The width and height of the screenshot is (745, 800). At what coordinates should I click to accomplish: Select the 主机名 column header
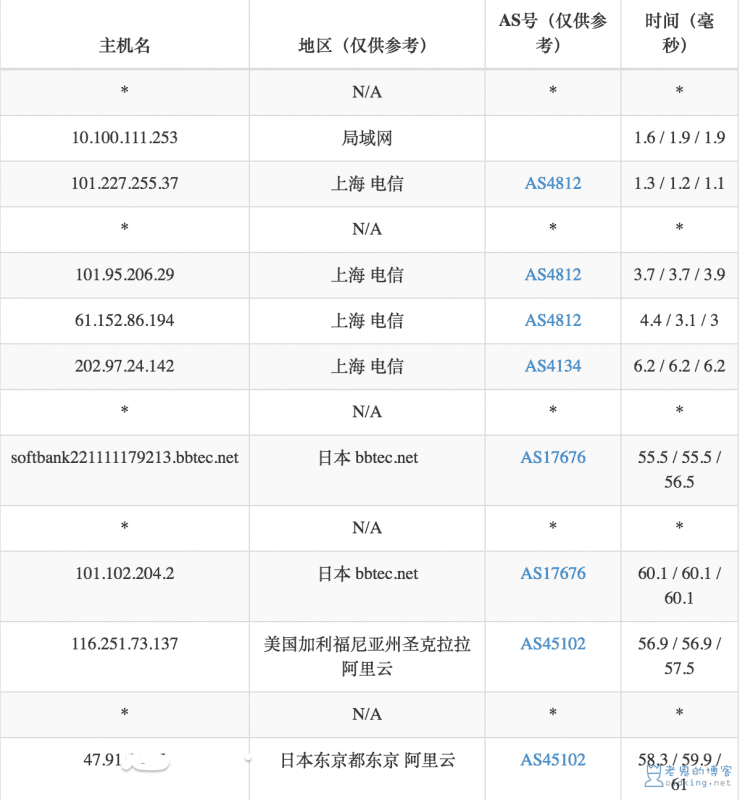[125, 45]
